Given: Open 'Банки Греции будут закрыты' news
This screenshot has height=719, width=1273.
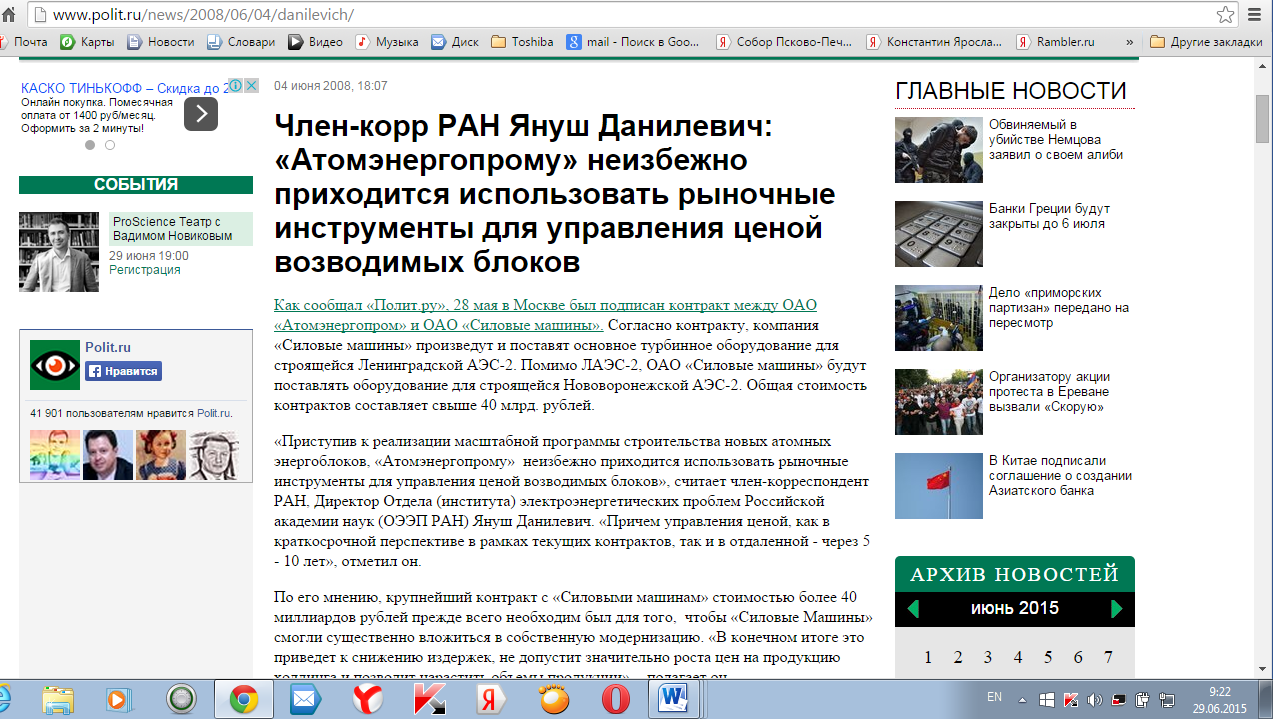Looking at the screenshot, I should point(1049,216).
